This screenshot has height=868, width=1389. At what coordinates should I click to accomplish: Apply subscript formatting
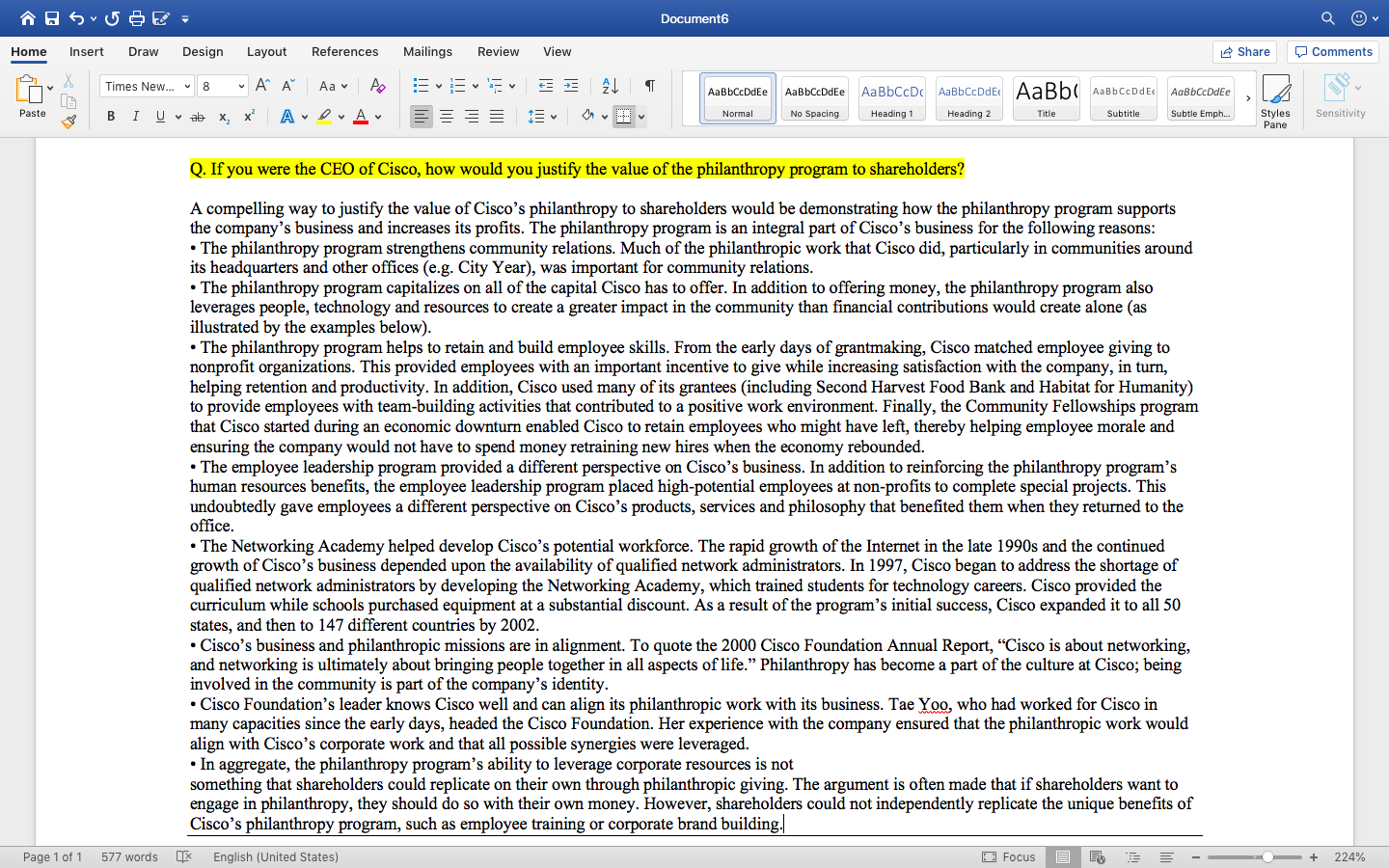pyautogui.click(x=224, y=117)
